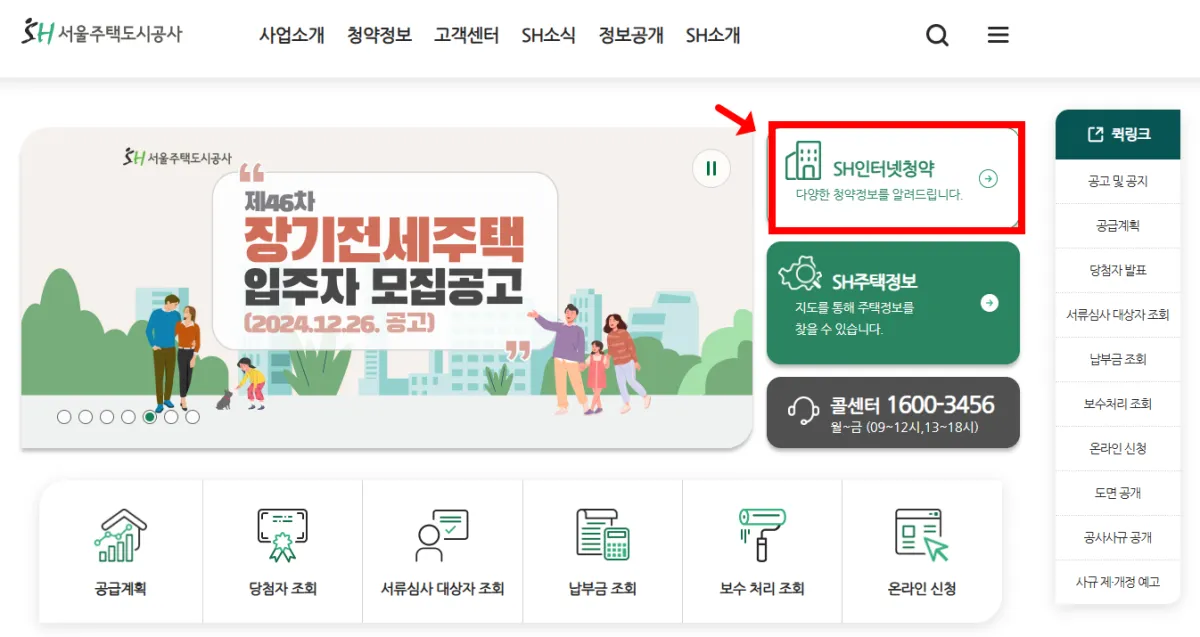Open 공고 및 공지 in quick links
1200x637 pixels.
[x=1118, y=182]
